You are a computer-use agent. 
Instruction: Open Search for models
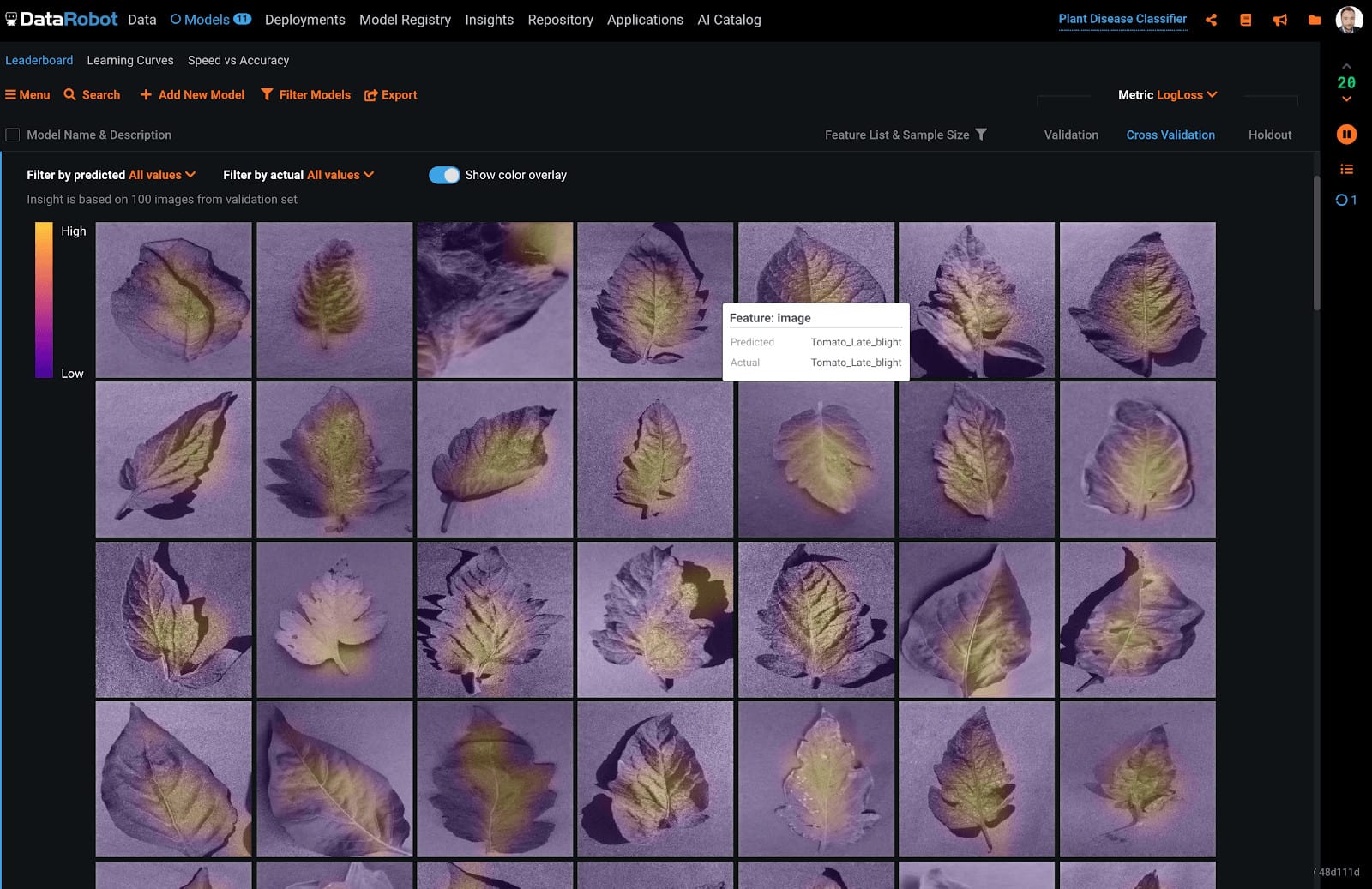92,95
